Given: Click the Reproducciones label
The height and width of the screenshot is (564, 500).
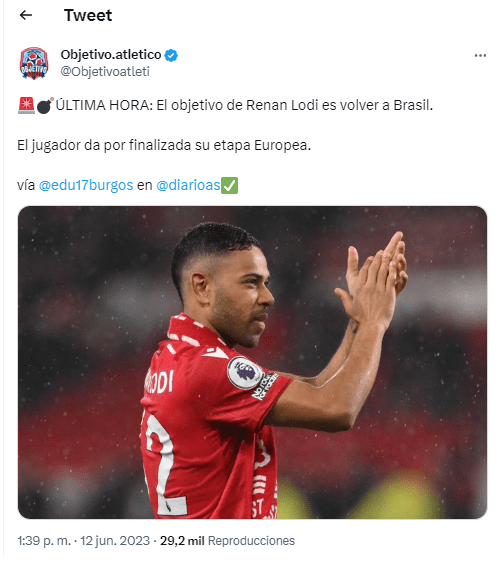Looking at the screenshot, I should 251,541.
